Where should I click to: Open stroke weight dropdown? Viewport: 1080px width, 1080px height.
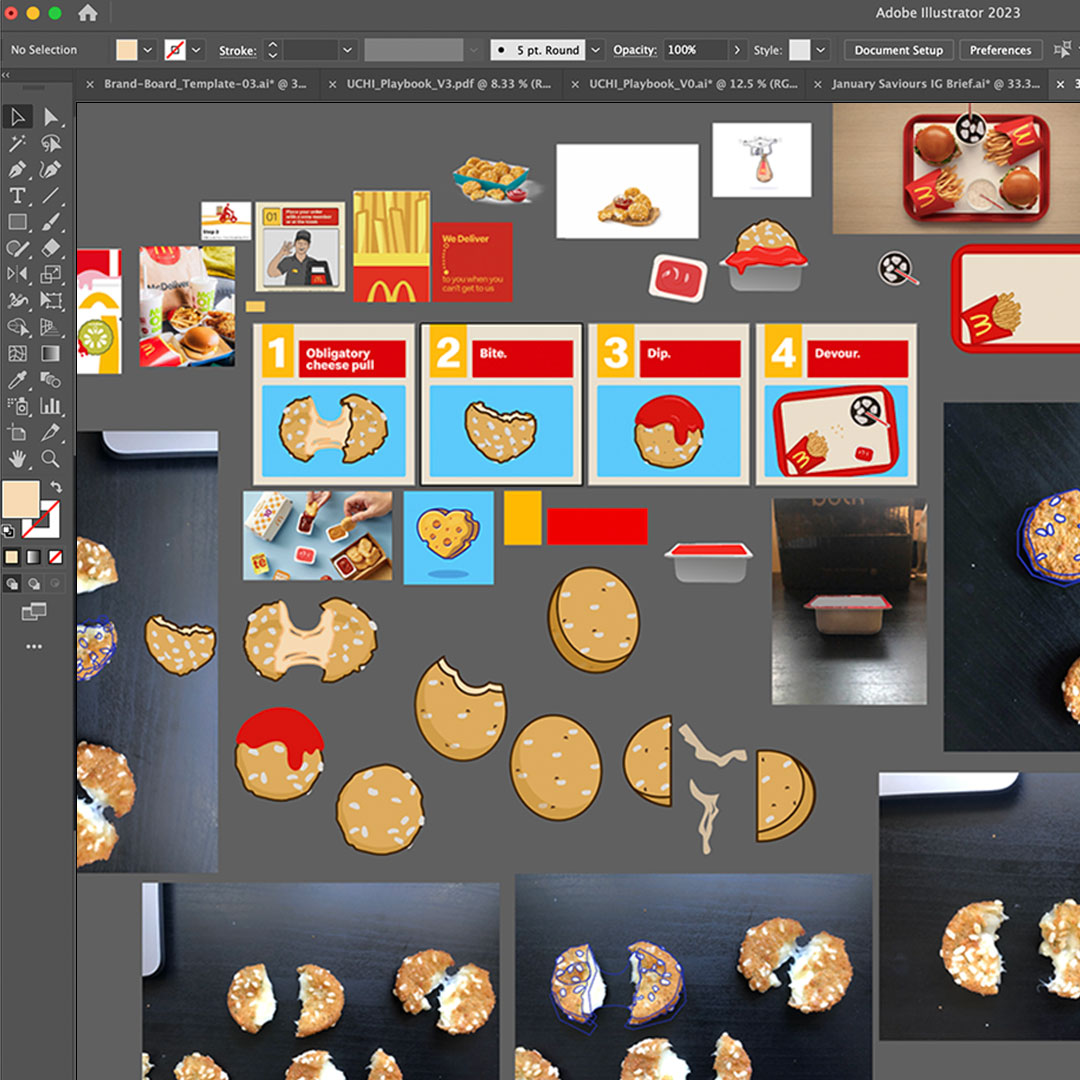347,50
